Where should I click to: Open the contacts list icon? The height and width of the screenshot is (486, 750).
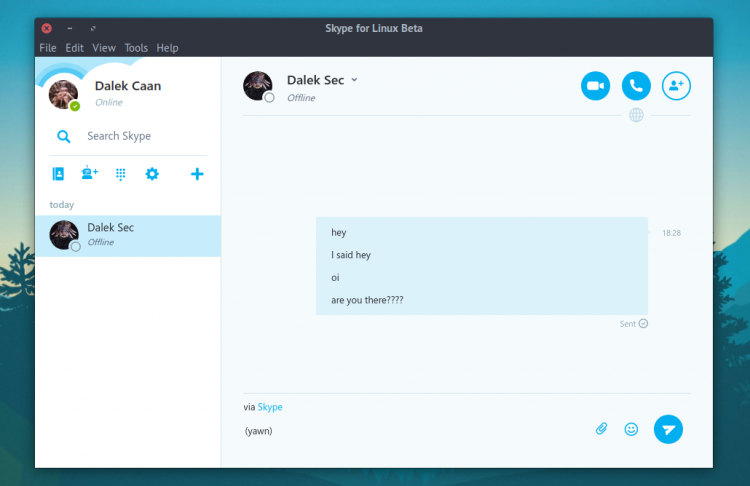58,174
